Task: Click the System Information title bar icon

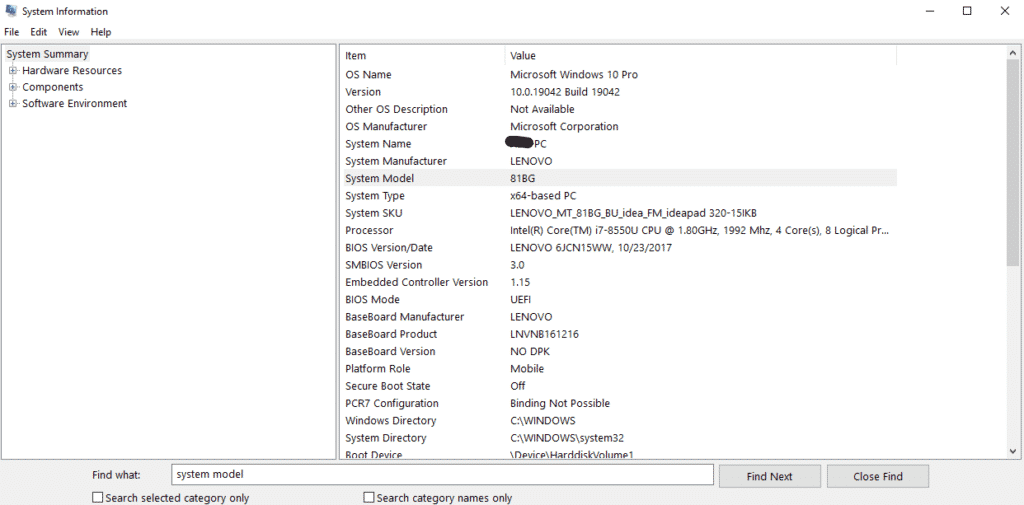Action: [10, 10]
